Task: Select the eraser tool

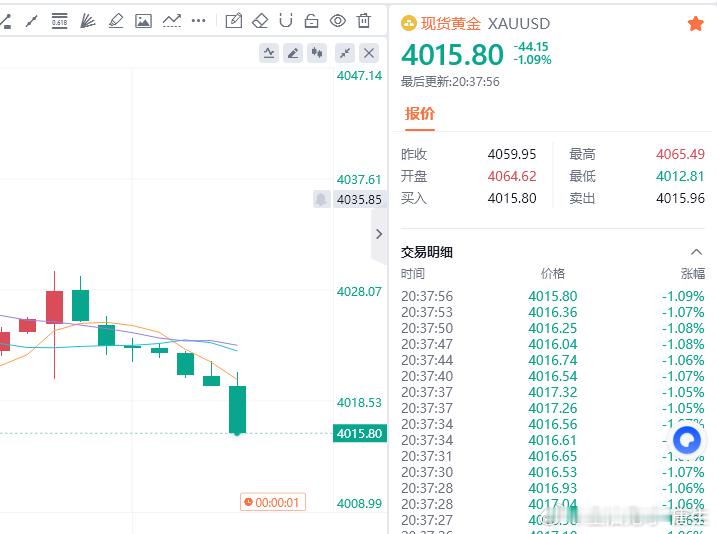Action: [x=260, y=21]
